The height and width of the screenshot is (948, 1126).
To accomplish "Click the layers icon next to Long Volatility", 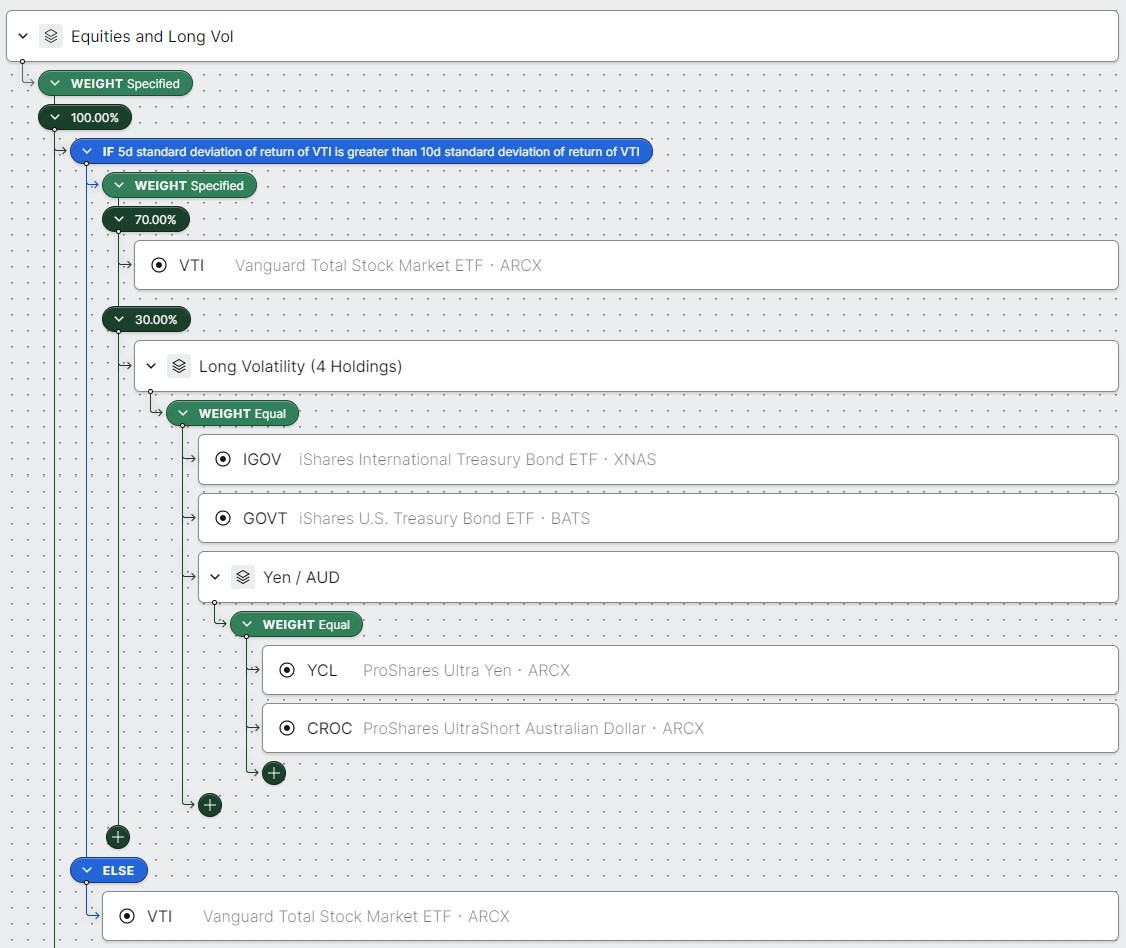I will [x=179, y=366].
